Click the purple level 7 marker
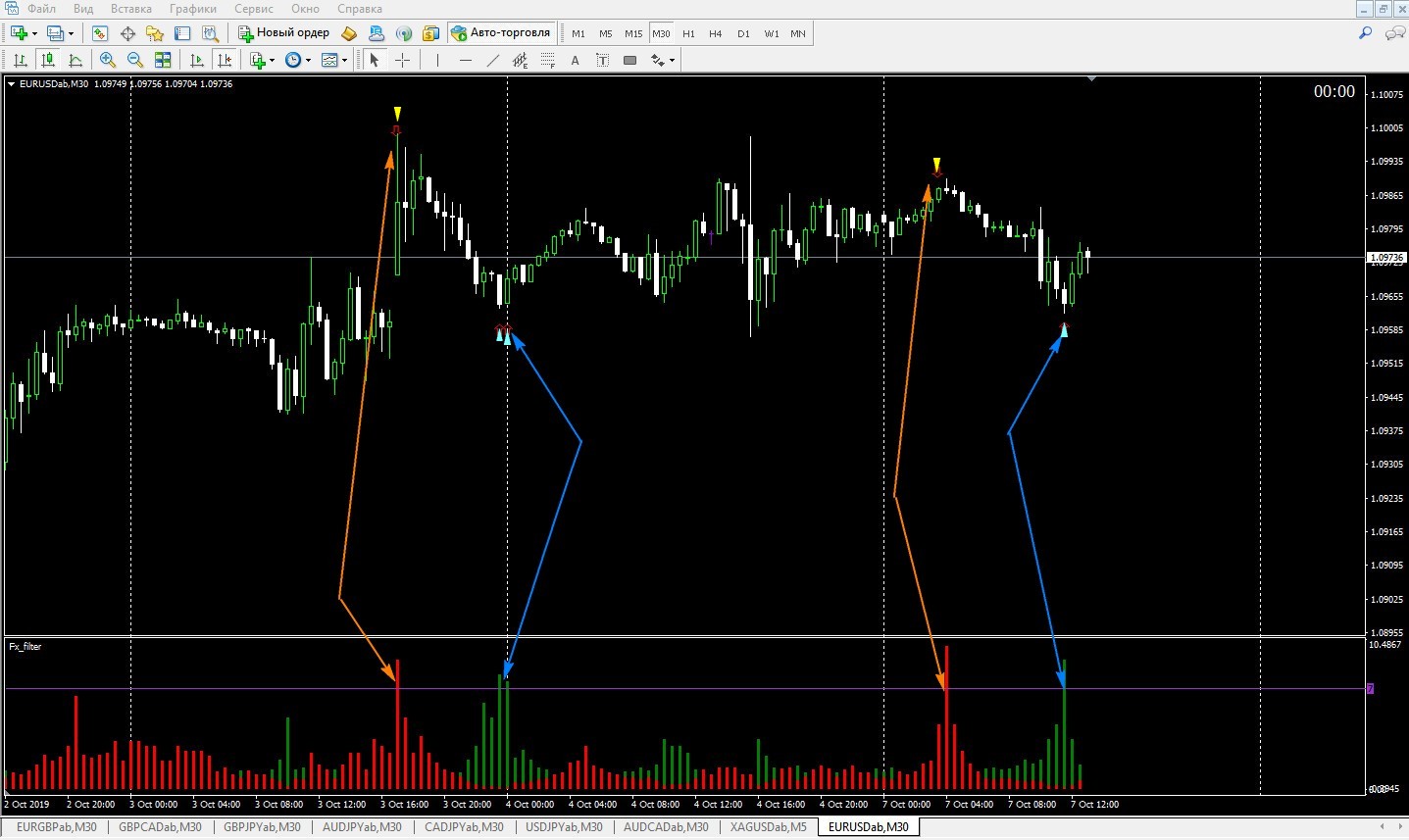This screenshot has height=840, width=1409. click(1370, 689)
